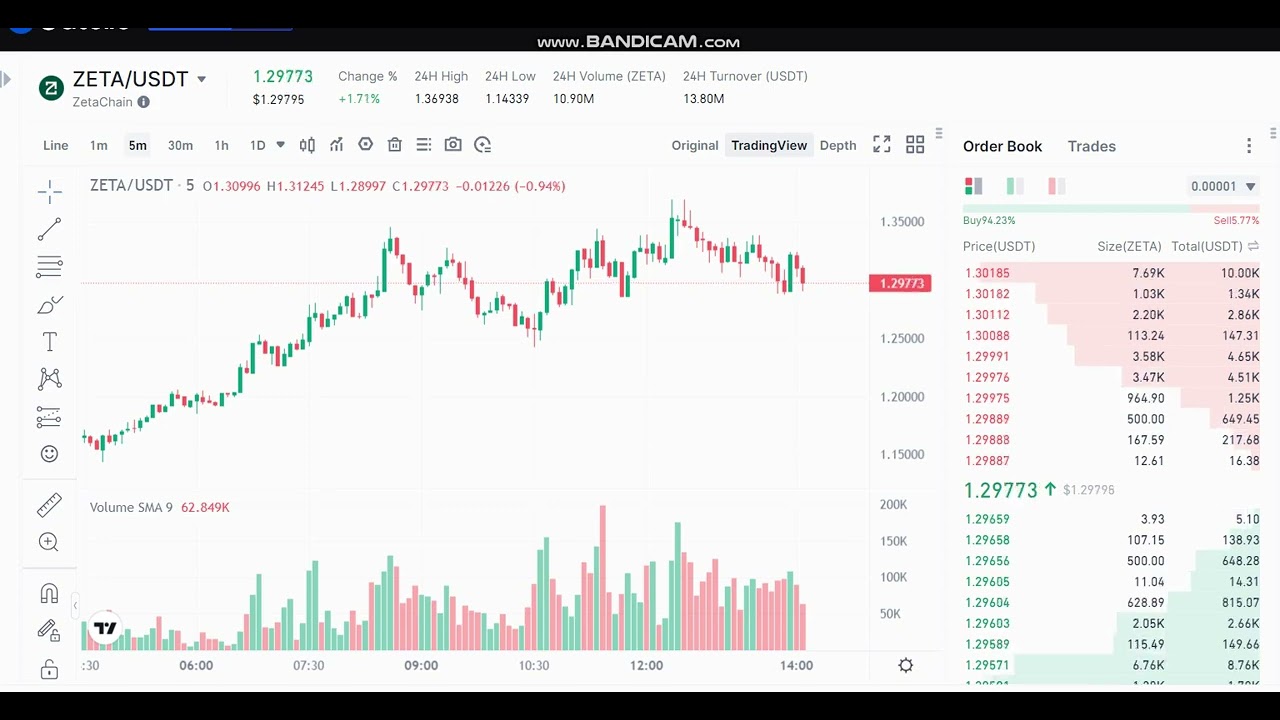
Task: Open the forecasting and measurement tool
Action: 49,417
